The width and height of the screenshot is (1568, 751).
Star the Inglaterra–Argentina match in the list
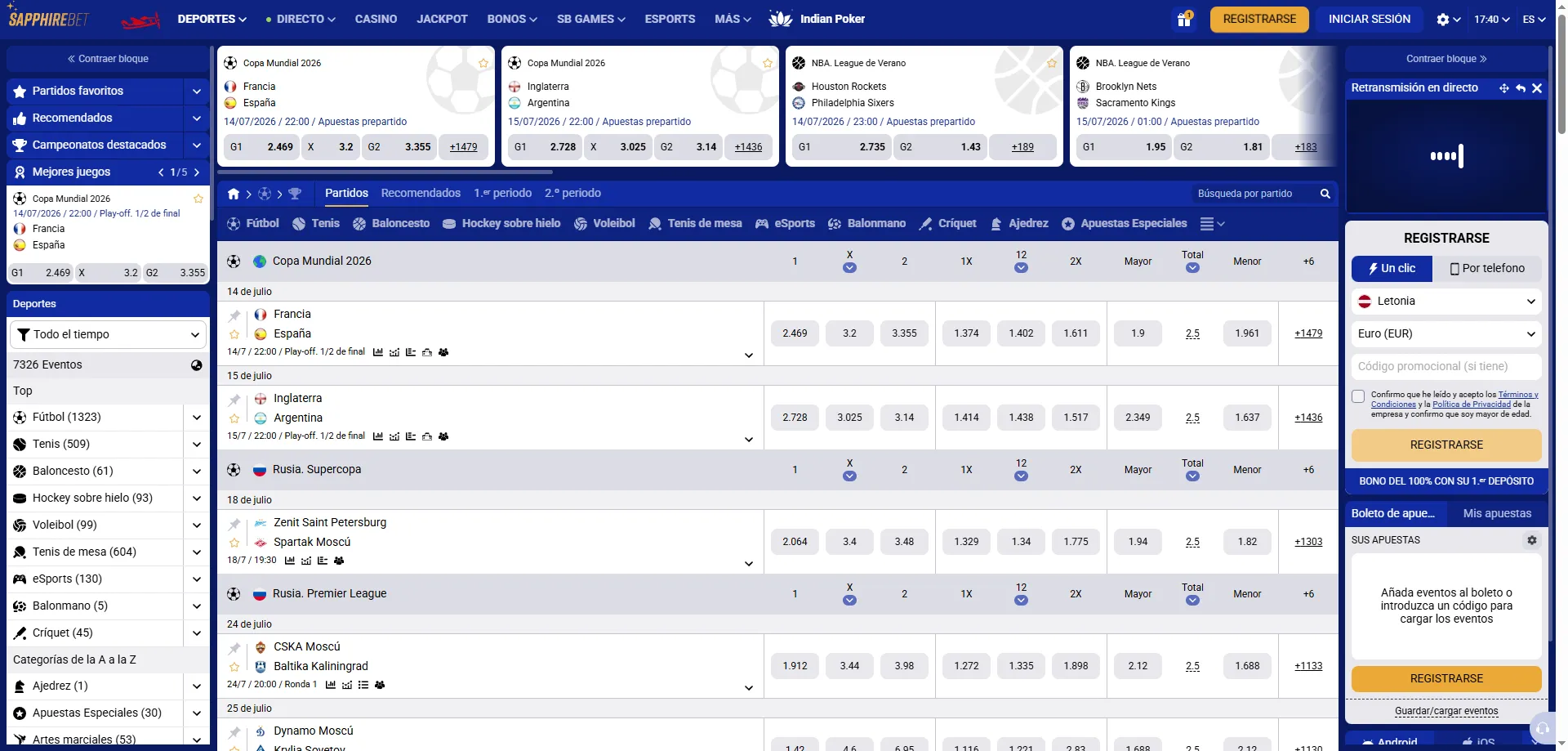point(234,418)
